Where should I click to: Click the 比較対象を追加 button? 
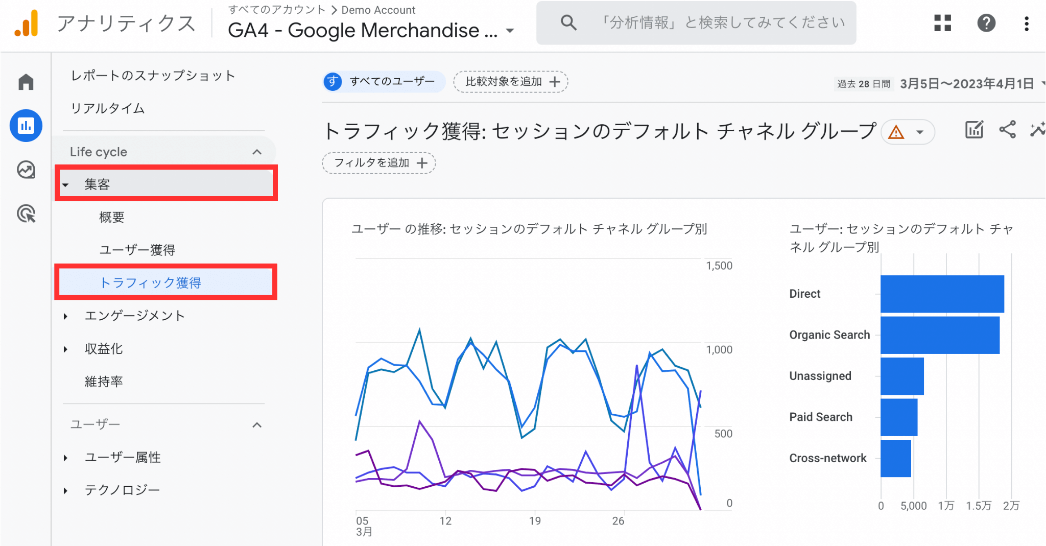coord(511,82)
